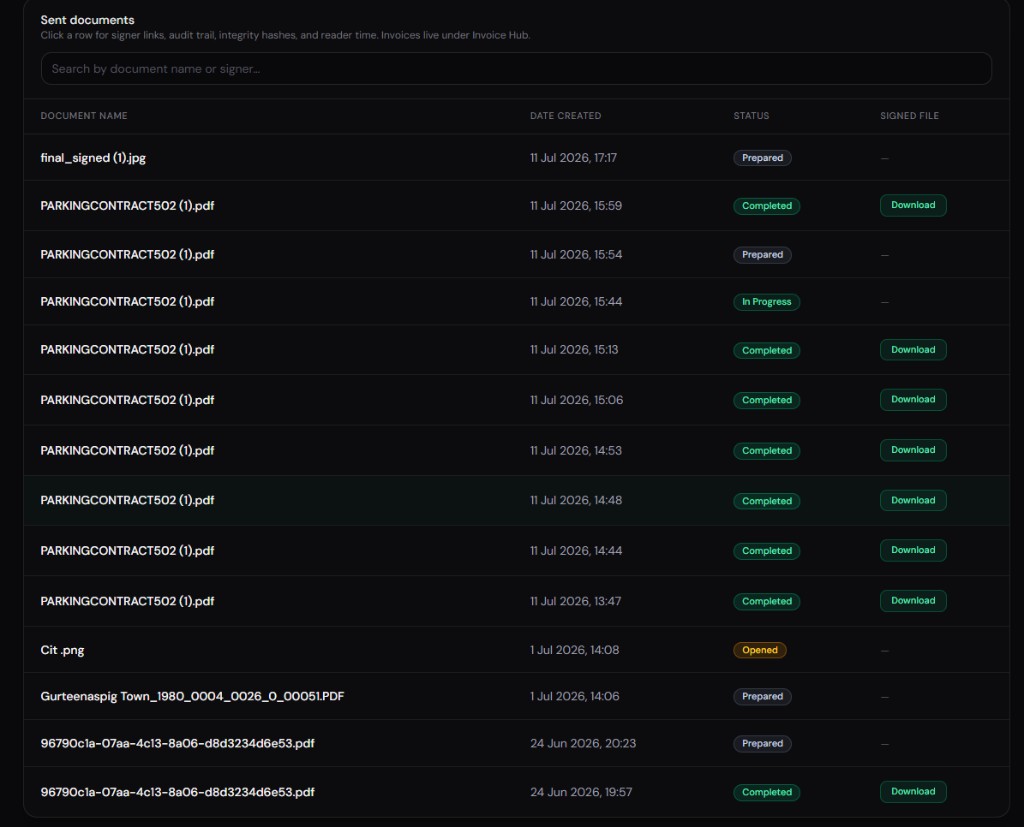
Task: Open the Gurteenaspig Town PDF row
Action: pyautogui.click(x=516, y=696)
